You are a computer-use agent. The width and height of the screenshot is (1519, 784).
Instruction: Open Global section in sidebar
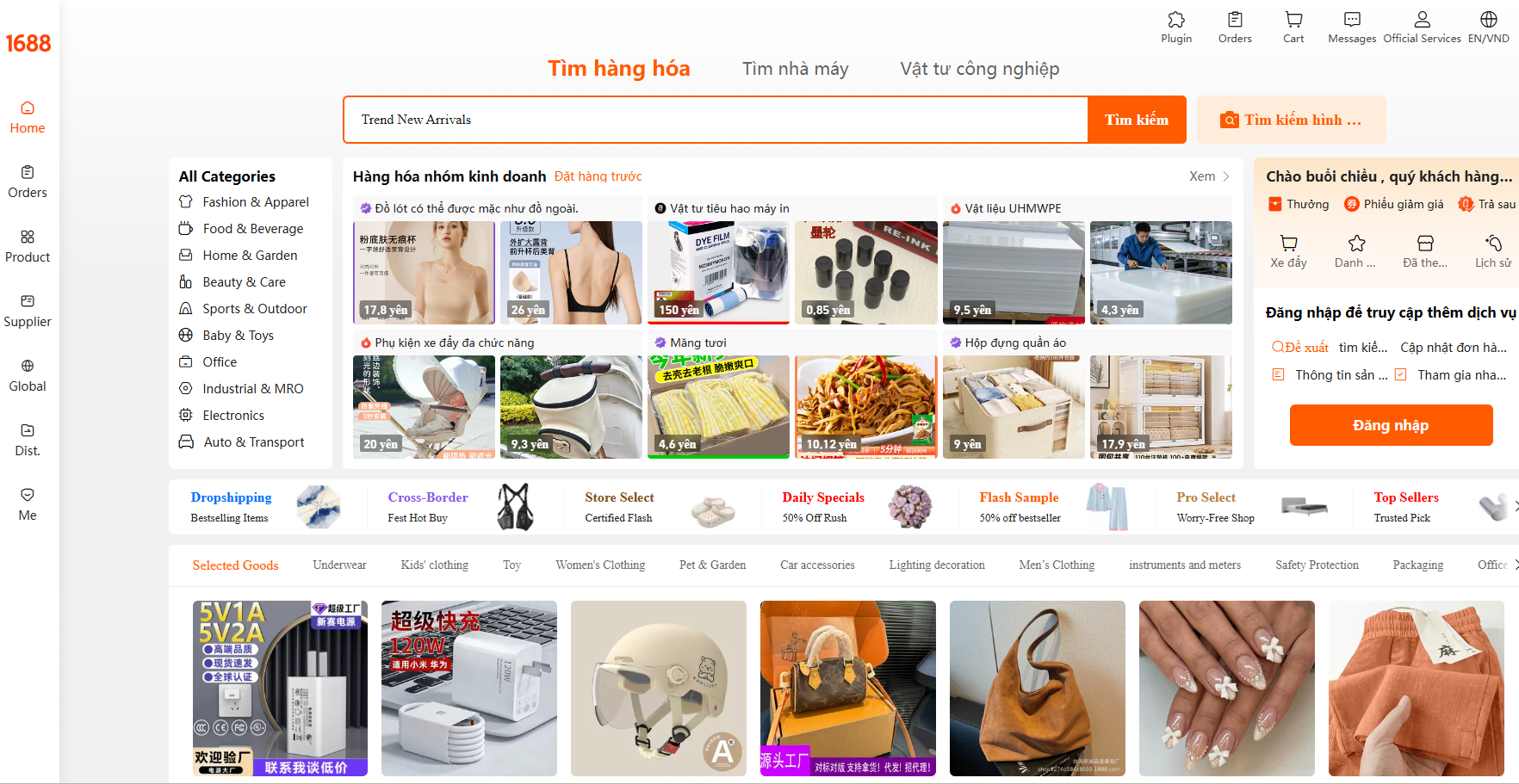click(x=28, y=375)
